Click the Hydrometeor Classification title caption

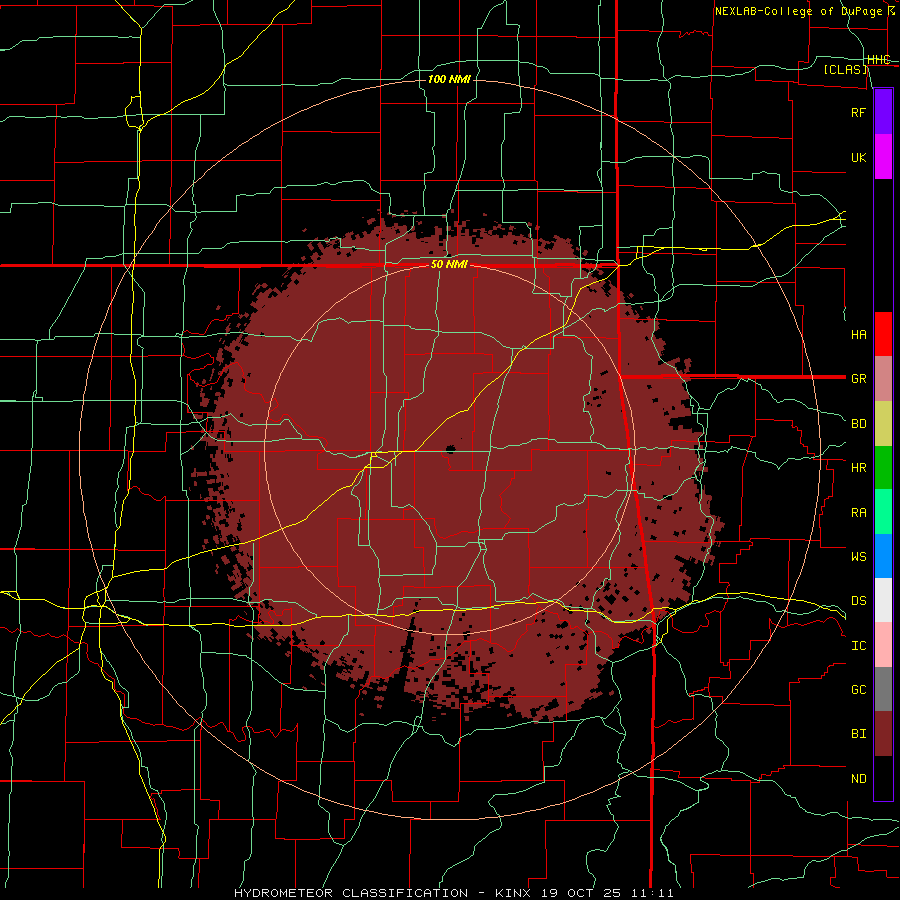(453, 893)
